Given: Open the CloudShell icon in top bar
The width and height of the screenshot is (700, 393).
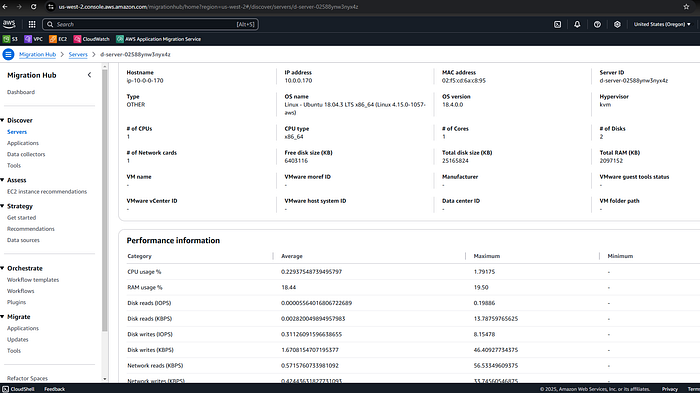Looking at the screenshot, I should (x=558, y=24).
